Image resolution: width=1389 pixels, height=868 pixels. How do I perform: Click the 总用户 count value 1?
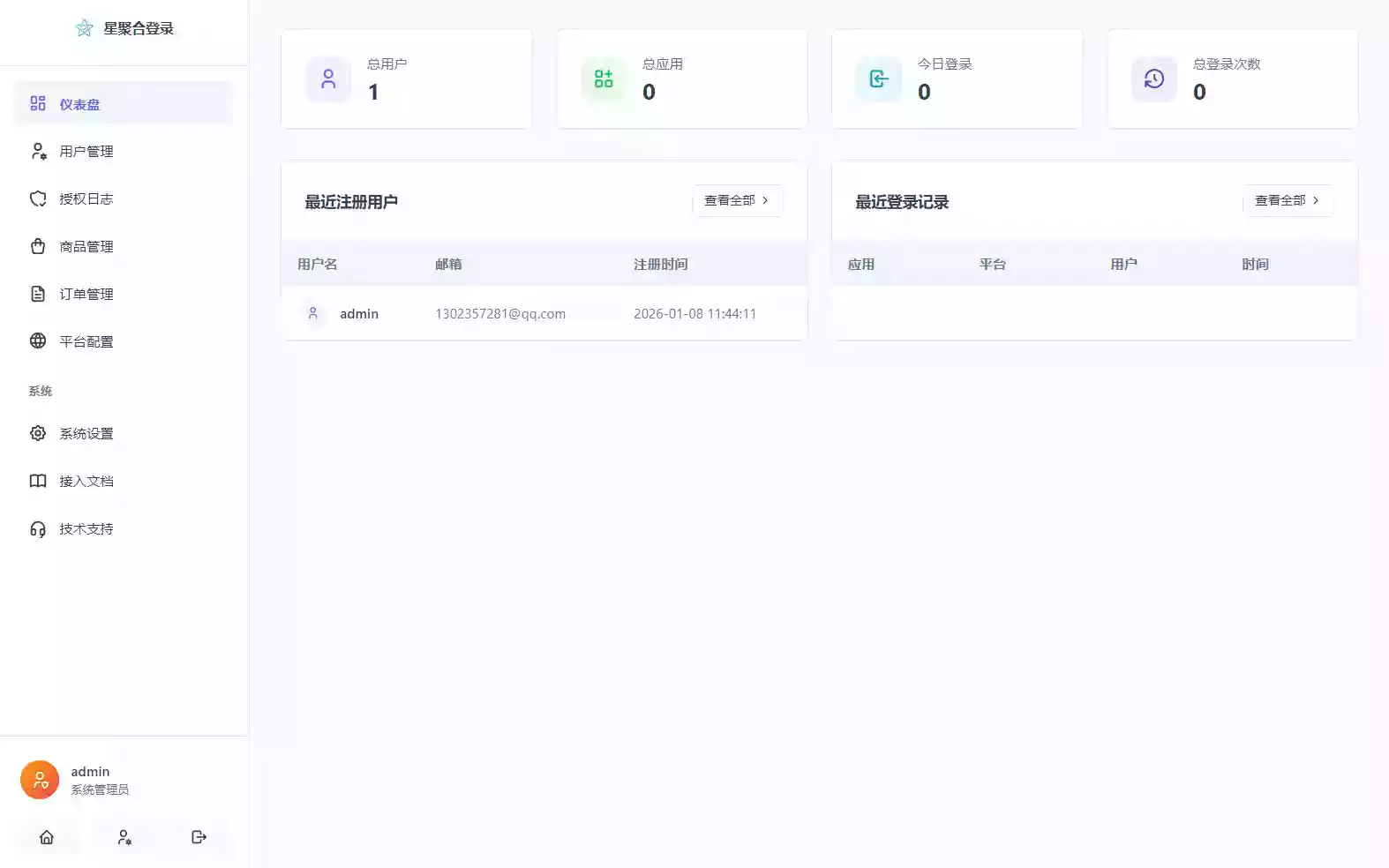373,92
